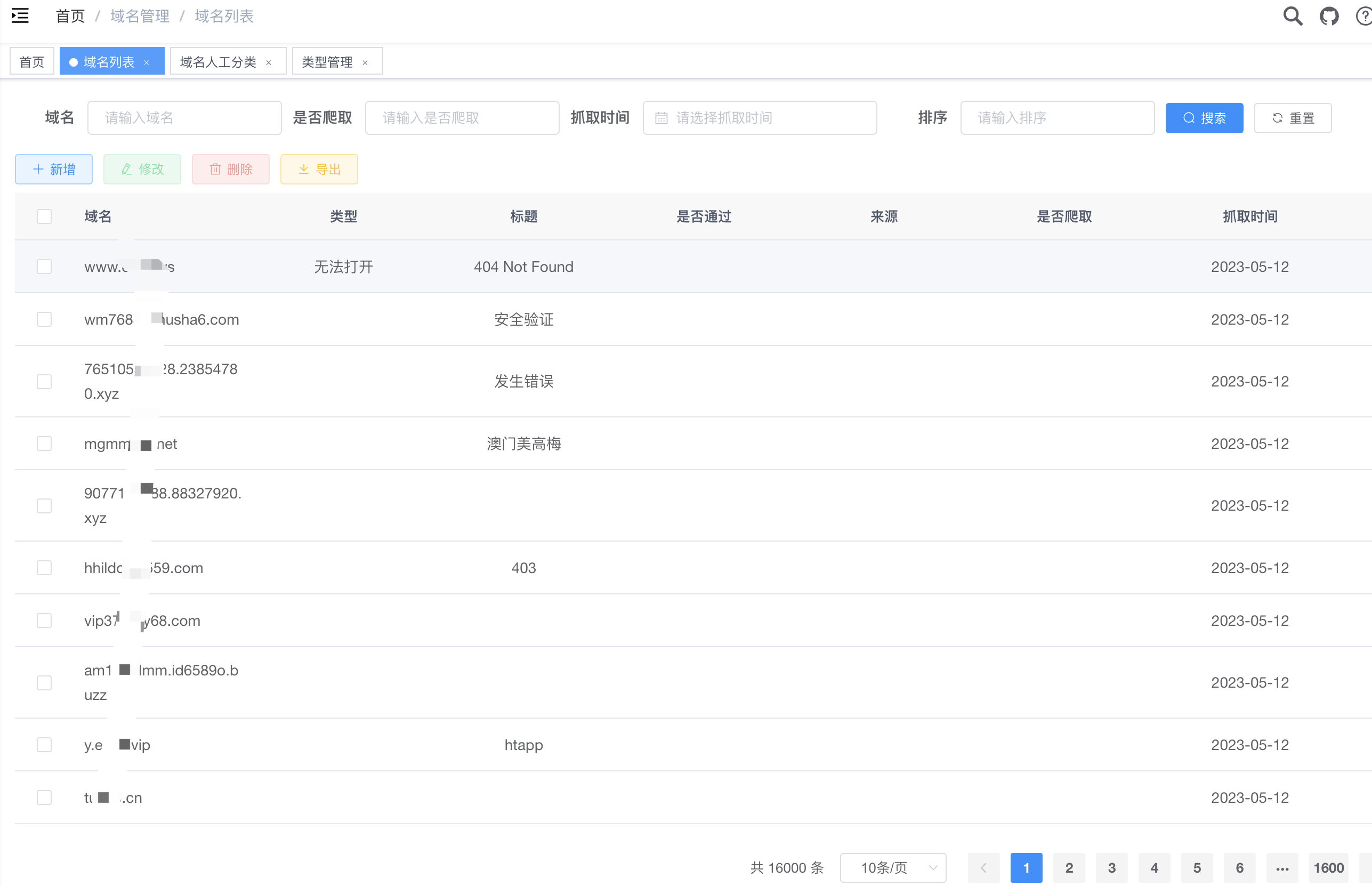Screen dimensions: 1372x886
Task: Click the 域名 column header
Action: click(x=98, y=216)
